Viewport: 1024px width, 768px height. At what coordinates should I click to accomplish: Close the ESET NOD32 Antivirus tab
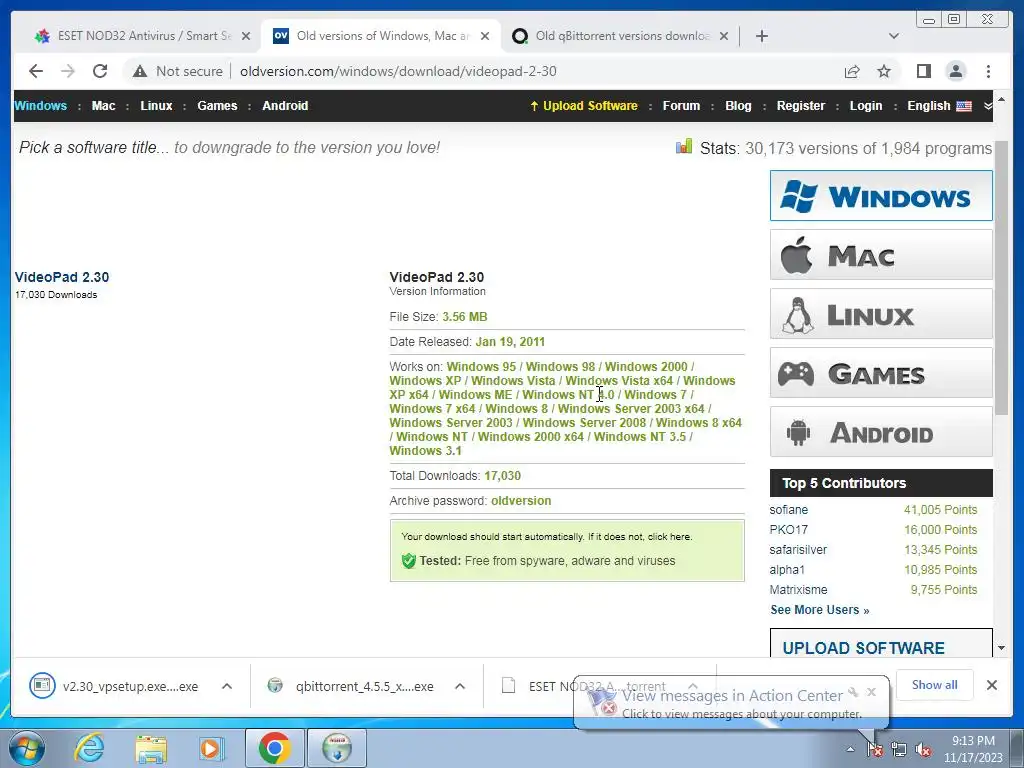(x=246, y=36)
